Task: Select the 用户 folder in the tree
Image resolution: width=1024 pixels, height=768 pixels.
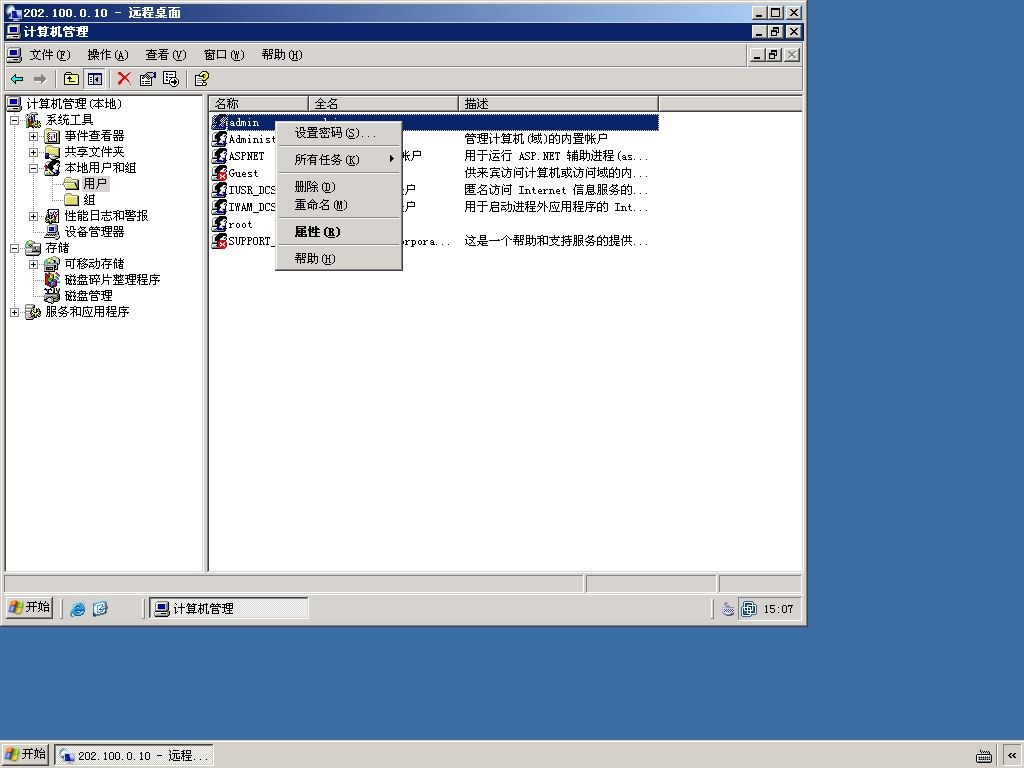Action: (x=95, y=184)
